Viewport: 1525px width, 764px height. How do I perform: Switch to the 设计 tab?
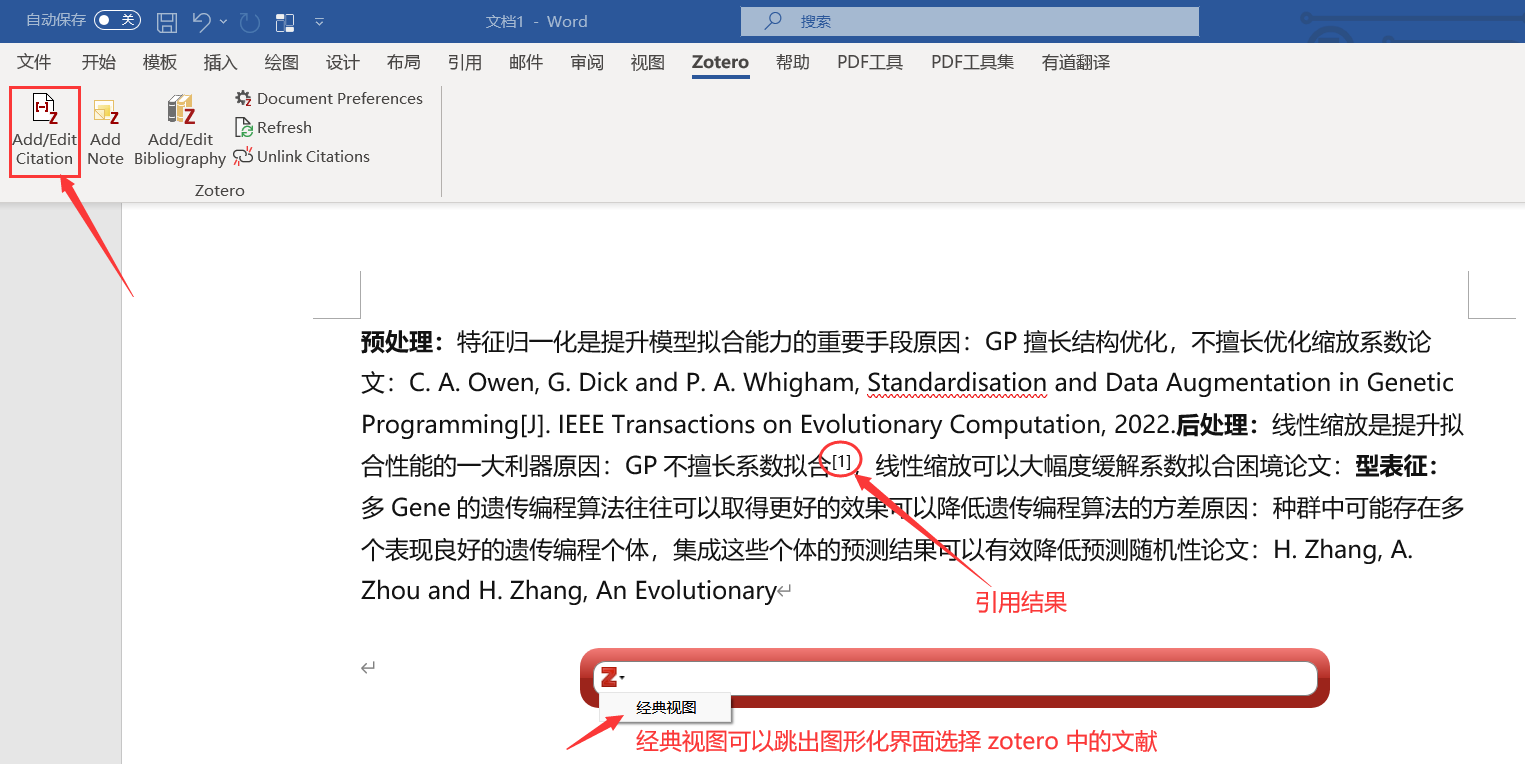tap(343, 62)
